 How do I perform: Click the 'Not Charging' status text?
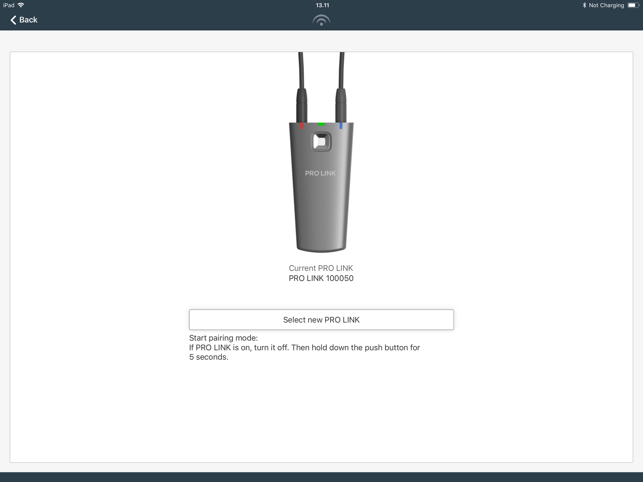[606, 5]
